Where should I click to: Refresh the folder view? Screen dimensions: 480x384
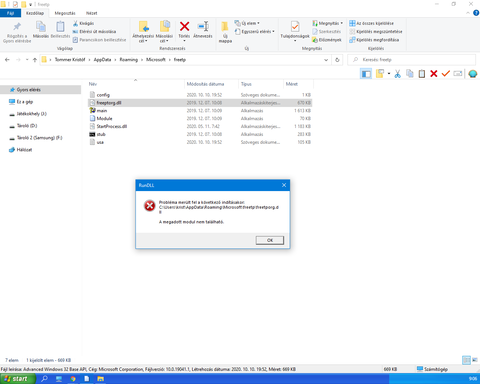pos(337,60)
